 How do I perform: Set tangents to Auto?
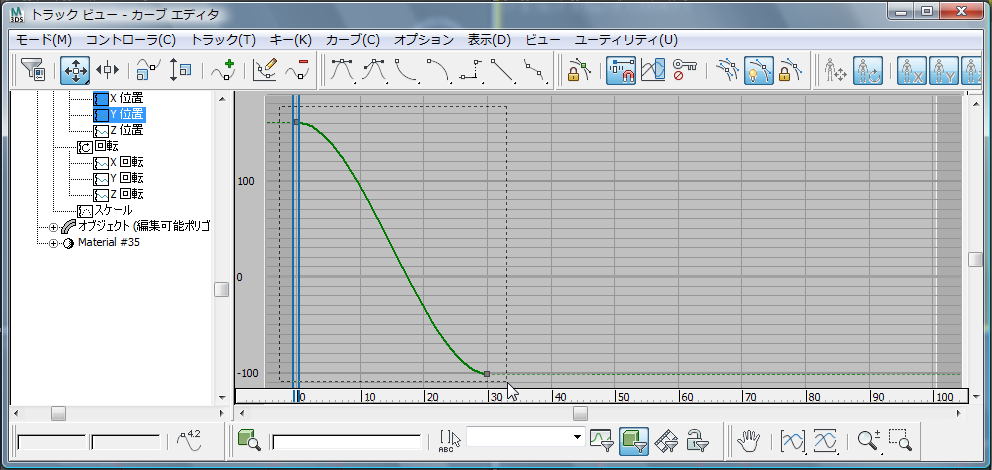pos(342,70)
